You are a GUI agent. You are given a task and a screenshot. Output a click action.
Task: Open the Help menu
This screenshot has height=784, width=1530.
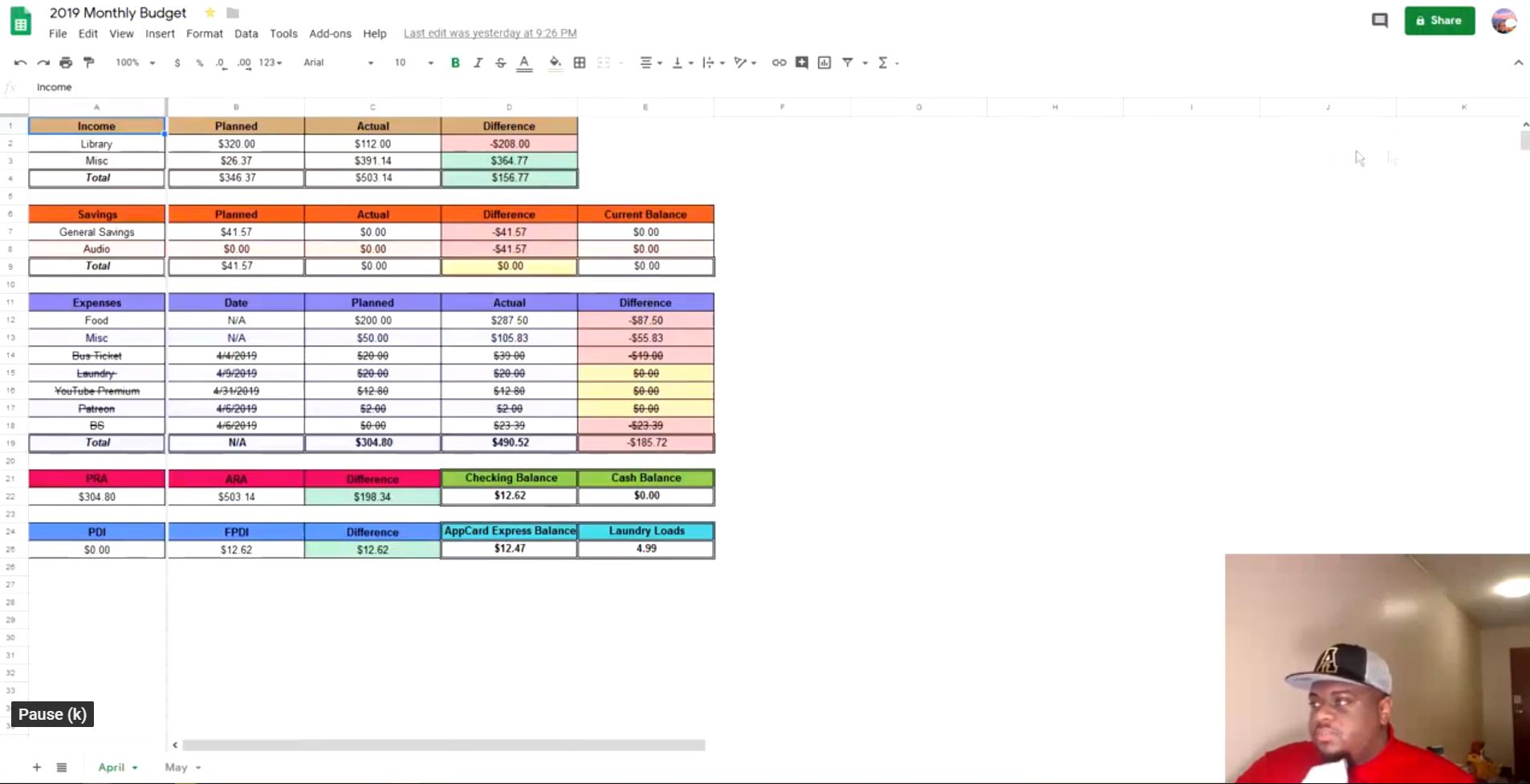(x=375, y=34)
